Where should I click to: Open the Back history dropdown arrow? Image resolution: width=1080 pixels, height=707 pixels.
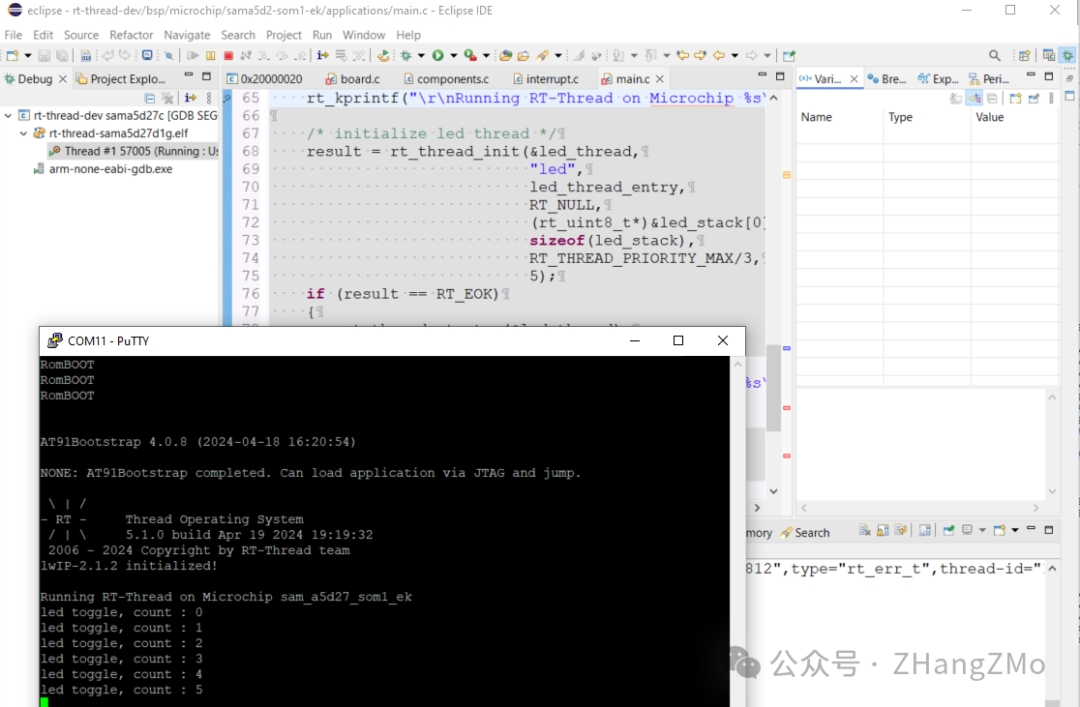735,56
